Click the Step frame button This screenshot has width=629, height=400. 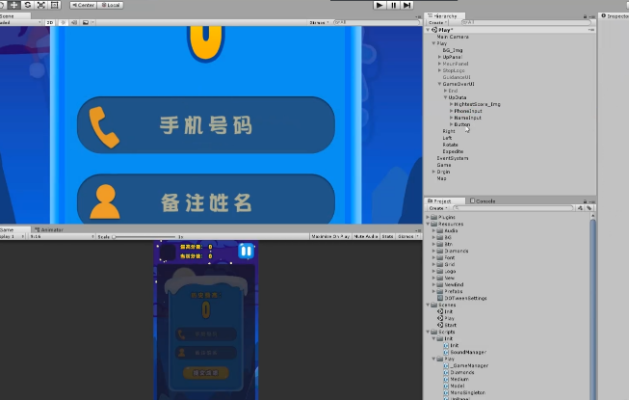coord(407,5)
